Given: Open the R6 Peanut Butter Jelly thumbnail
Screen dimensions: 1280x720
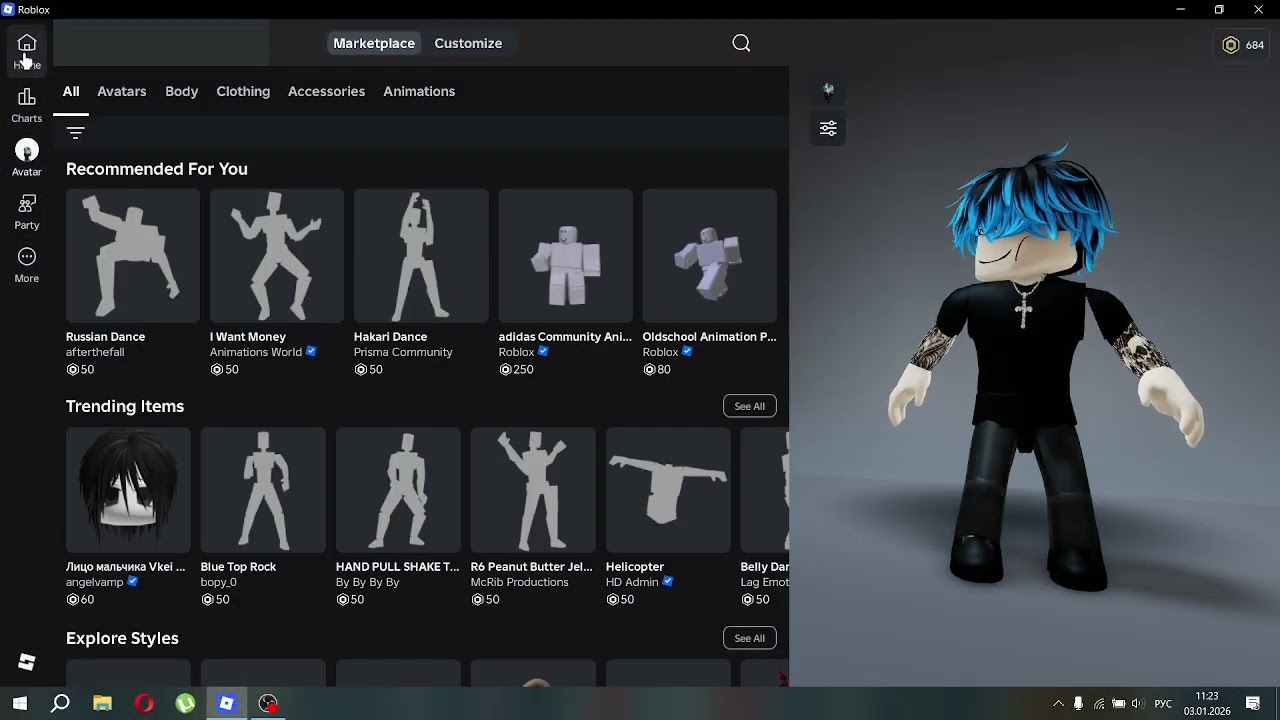Looking at the screenshot, I should click(x=533, y=490).
